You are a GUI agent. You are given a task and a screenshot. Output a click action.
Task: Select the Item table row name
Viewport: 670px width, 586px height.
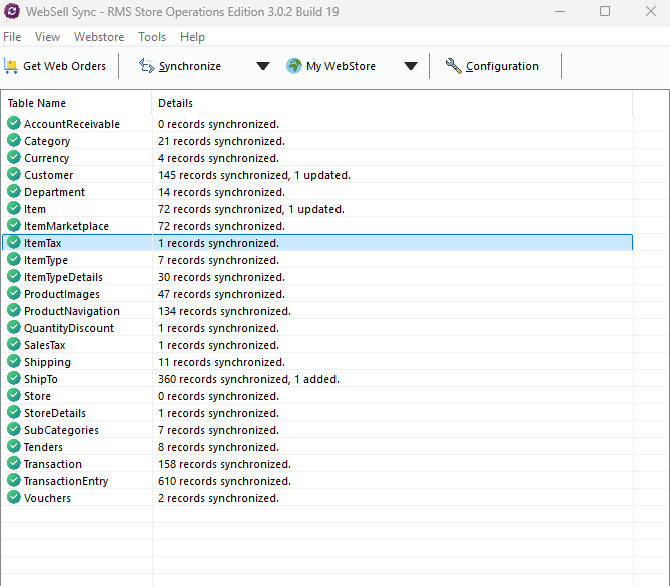pyautogui.click(x=35, y=209)
